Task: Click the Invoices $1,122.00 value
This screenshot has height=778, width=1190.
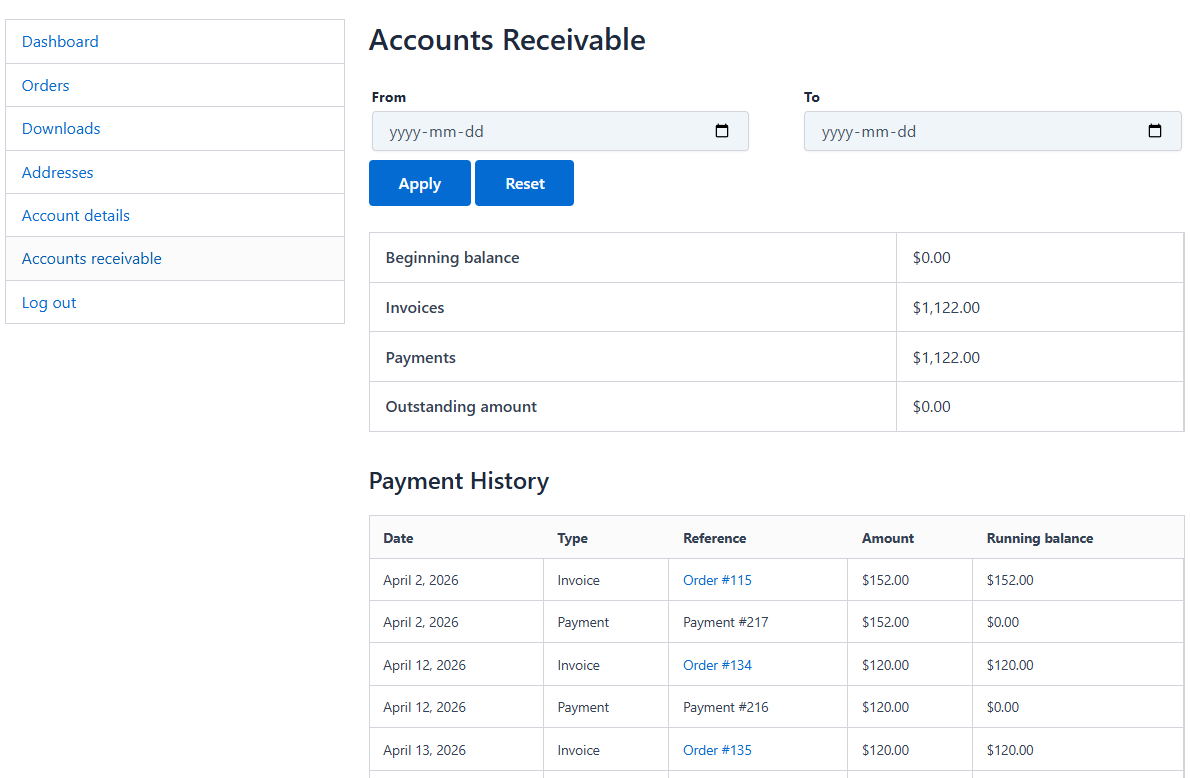Action: click(x=946, y=307)
